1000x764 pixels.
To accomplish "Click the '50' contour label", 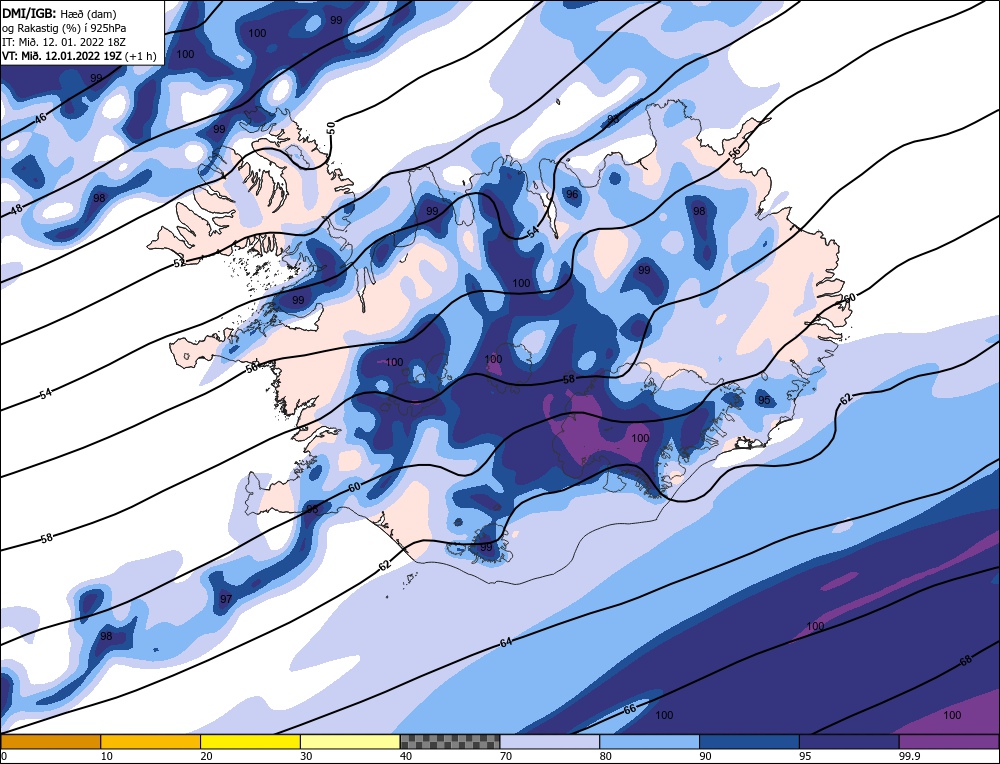I will pyautogui.click(x=332, y=128).
